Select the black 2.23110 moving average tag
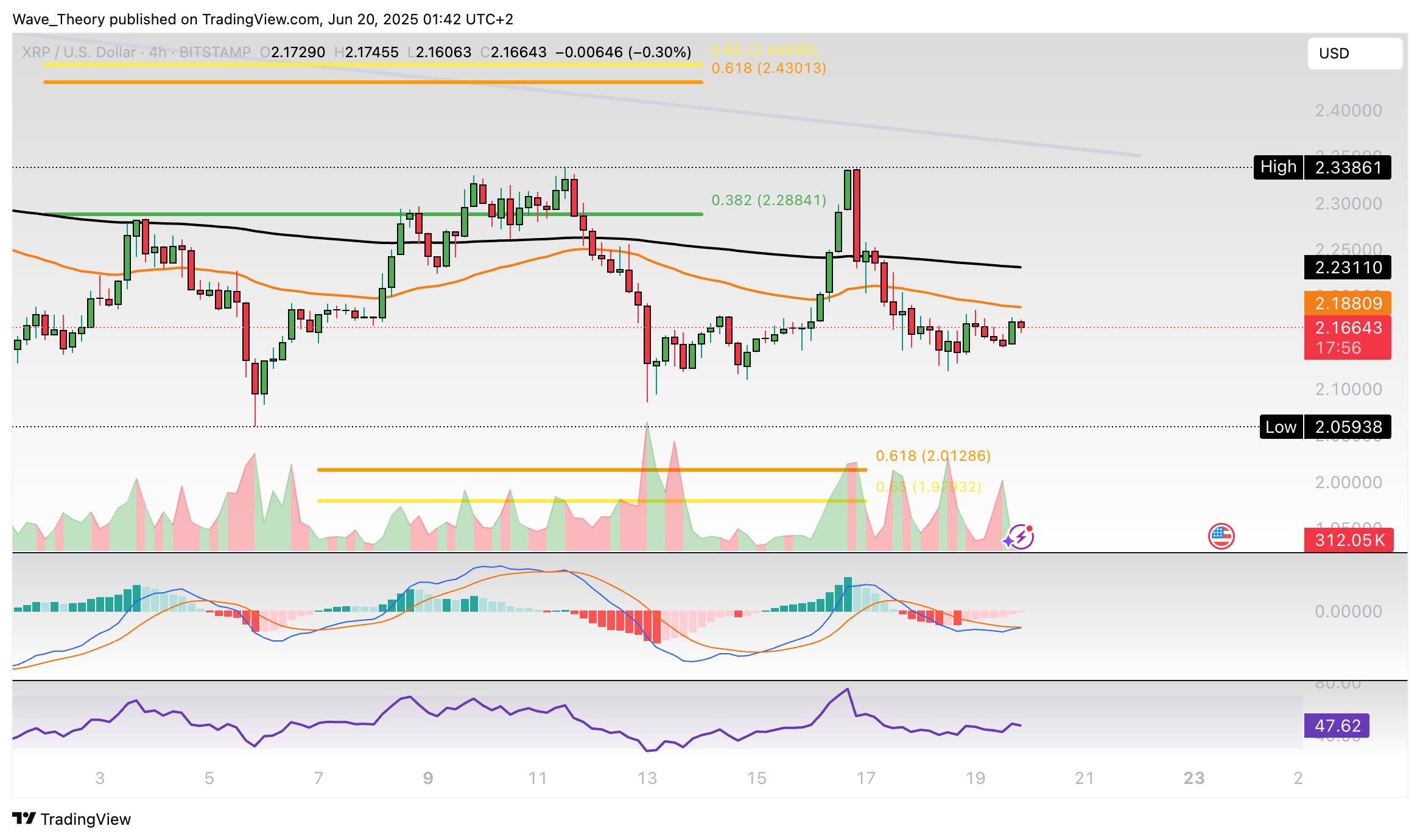Screen dimensions: 1420x840 1348,267
